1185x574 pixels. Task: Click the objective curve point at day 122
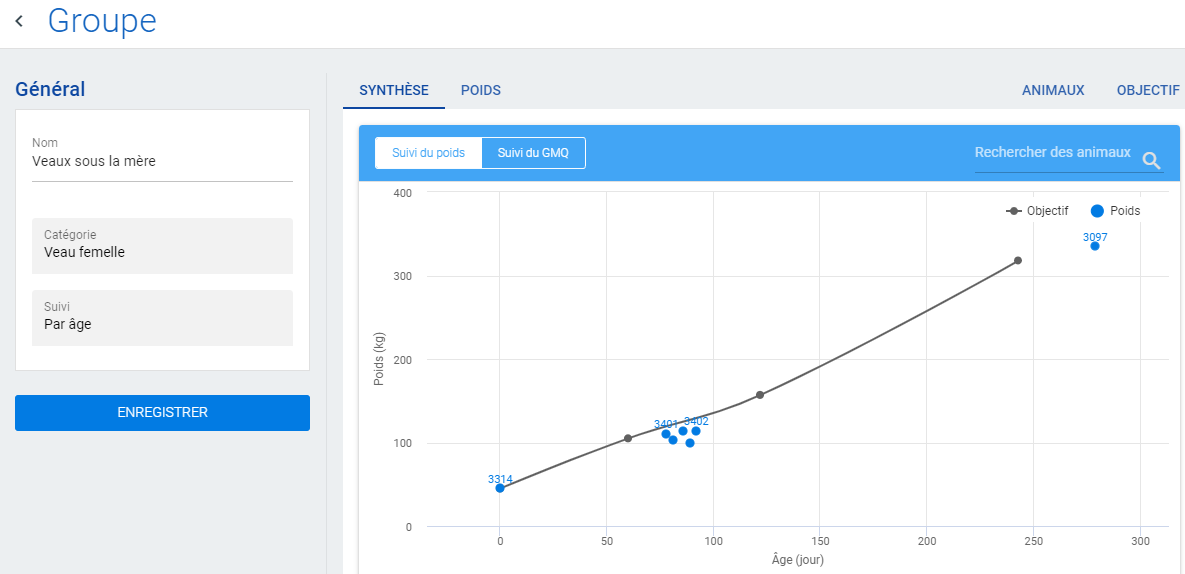760,395
